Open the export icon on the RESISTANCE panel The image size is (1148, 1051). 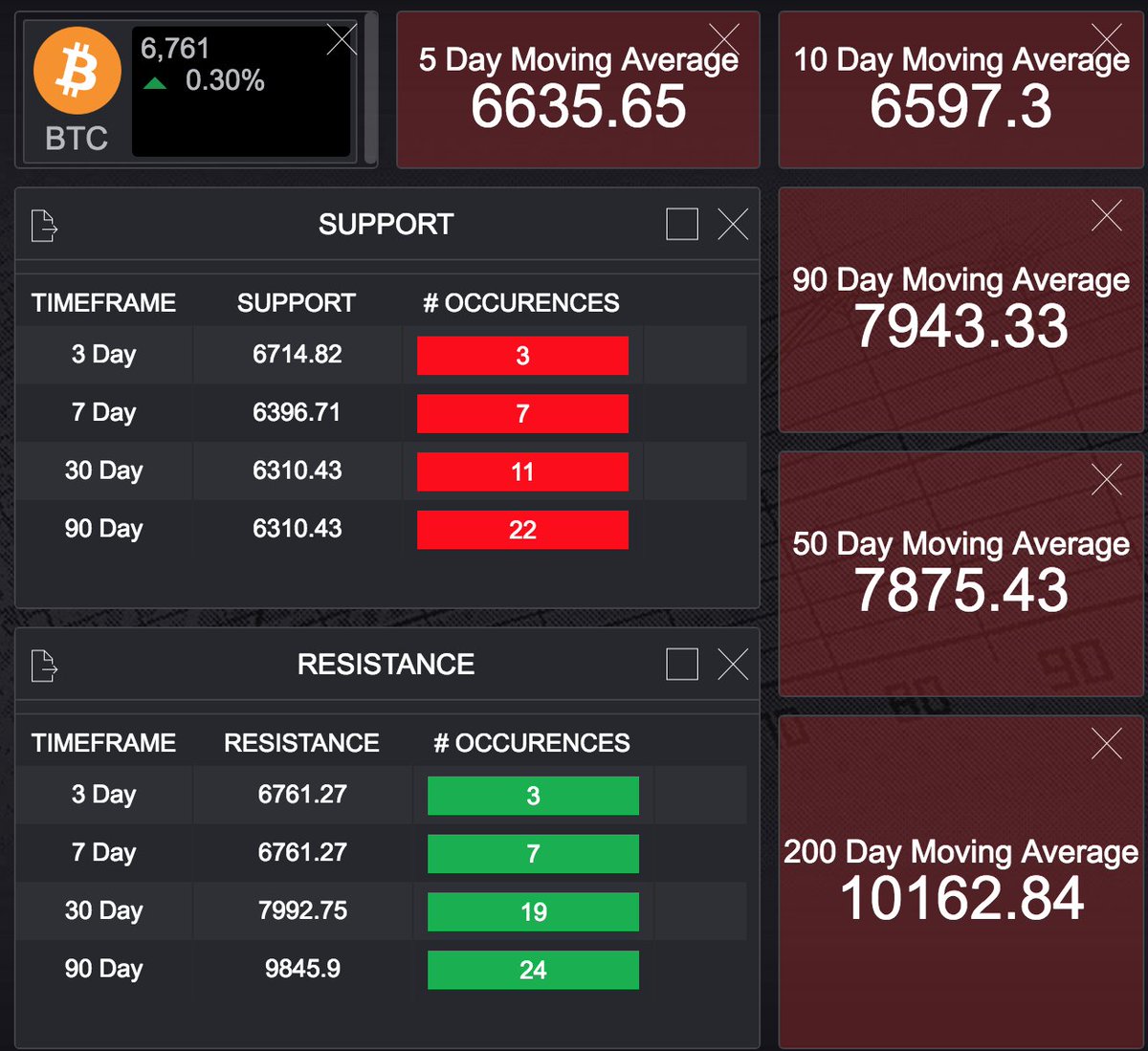click(42, 665)
